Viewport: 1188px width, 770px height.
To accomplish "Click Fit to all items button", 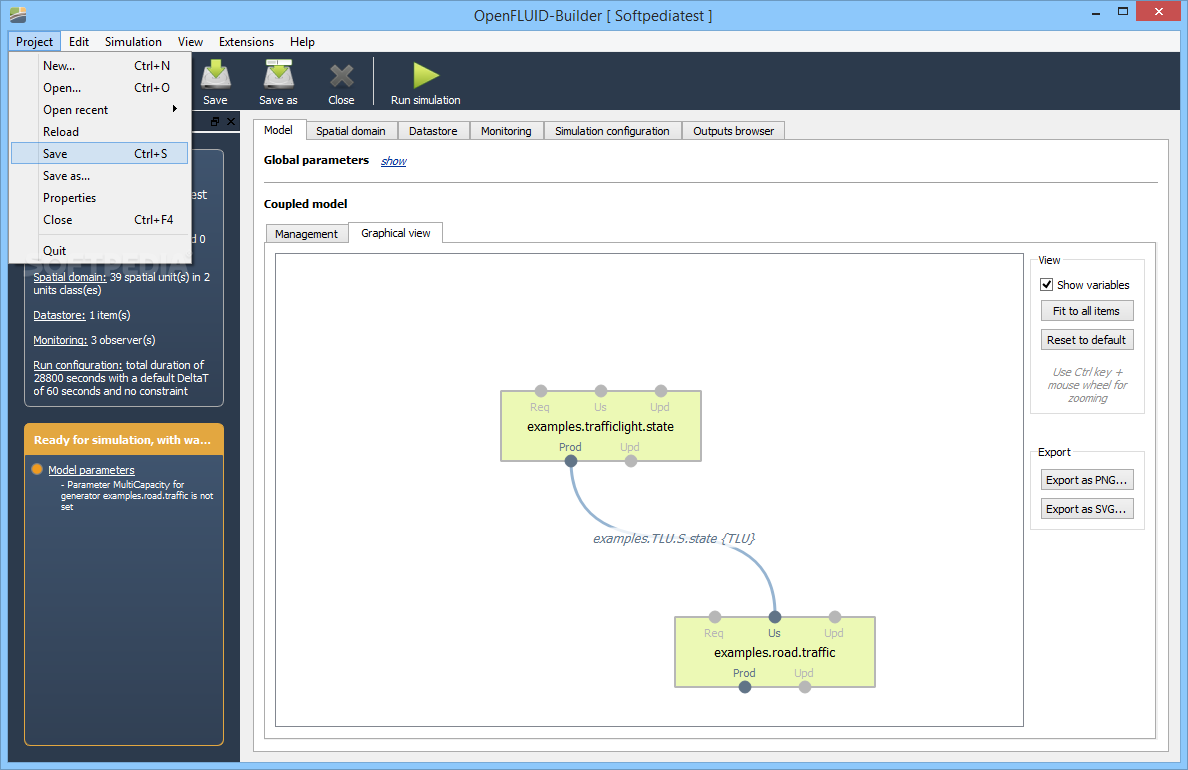I will click(x=1086, y=311).
